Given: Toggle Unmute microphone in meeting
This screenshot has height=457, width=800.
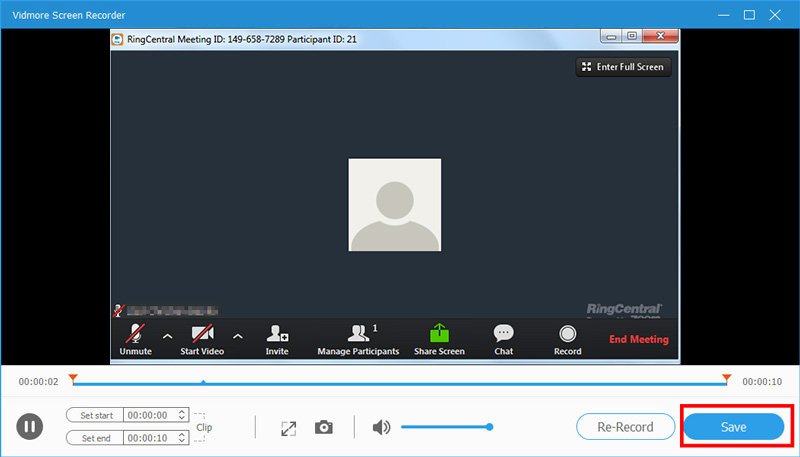Looking at the screenshot, I should [x=135, y=335].
